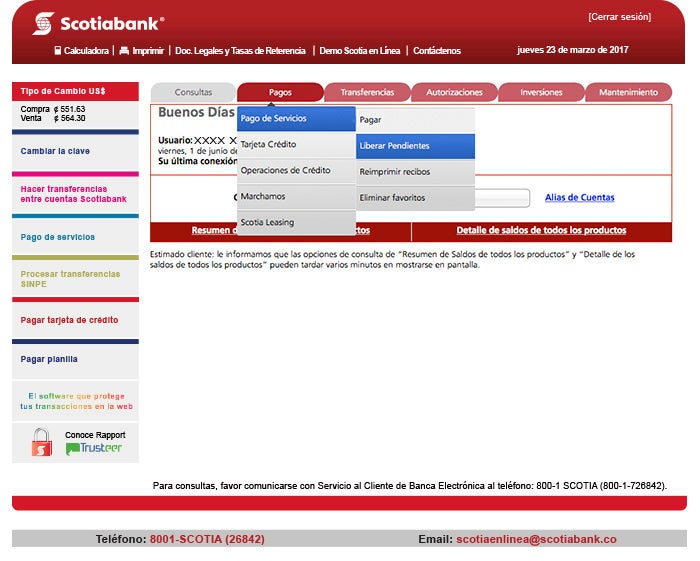The width and height of the screenshot is (700, 561).
Task: Click the Trusteer Rapport padlock icon
Action: click(41, 442)
